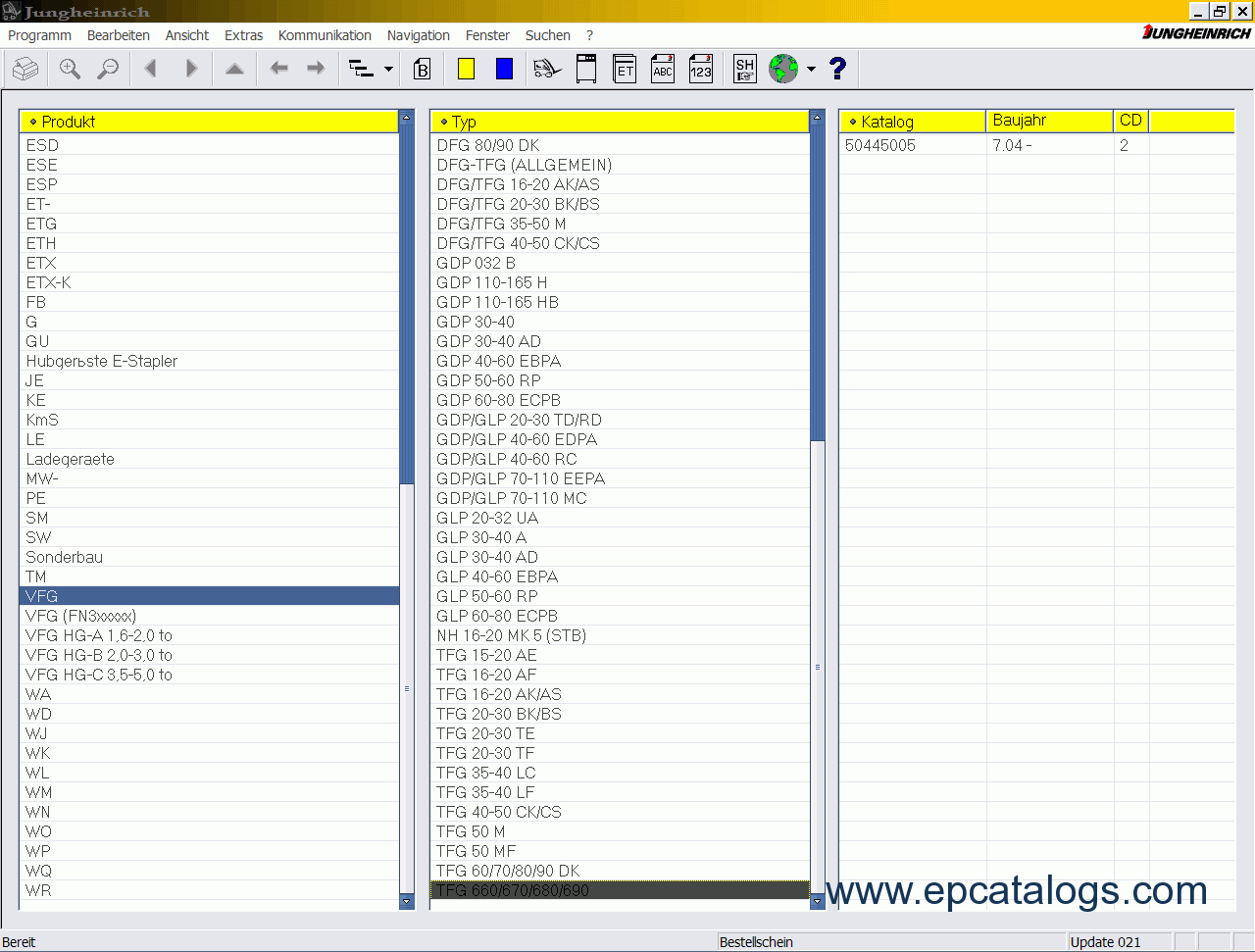Click the 123 number search icon
This screenshot has width=1255, height=952.
700,69
